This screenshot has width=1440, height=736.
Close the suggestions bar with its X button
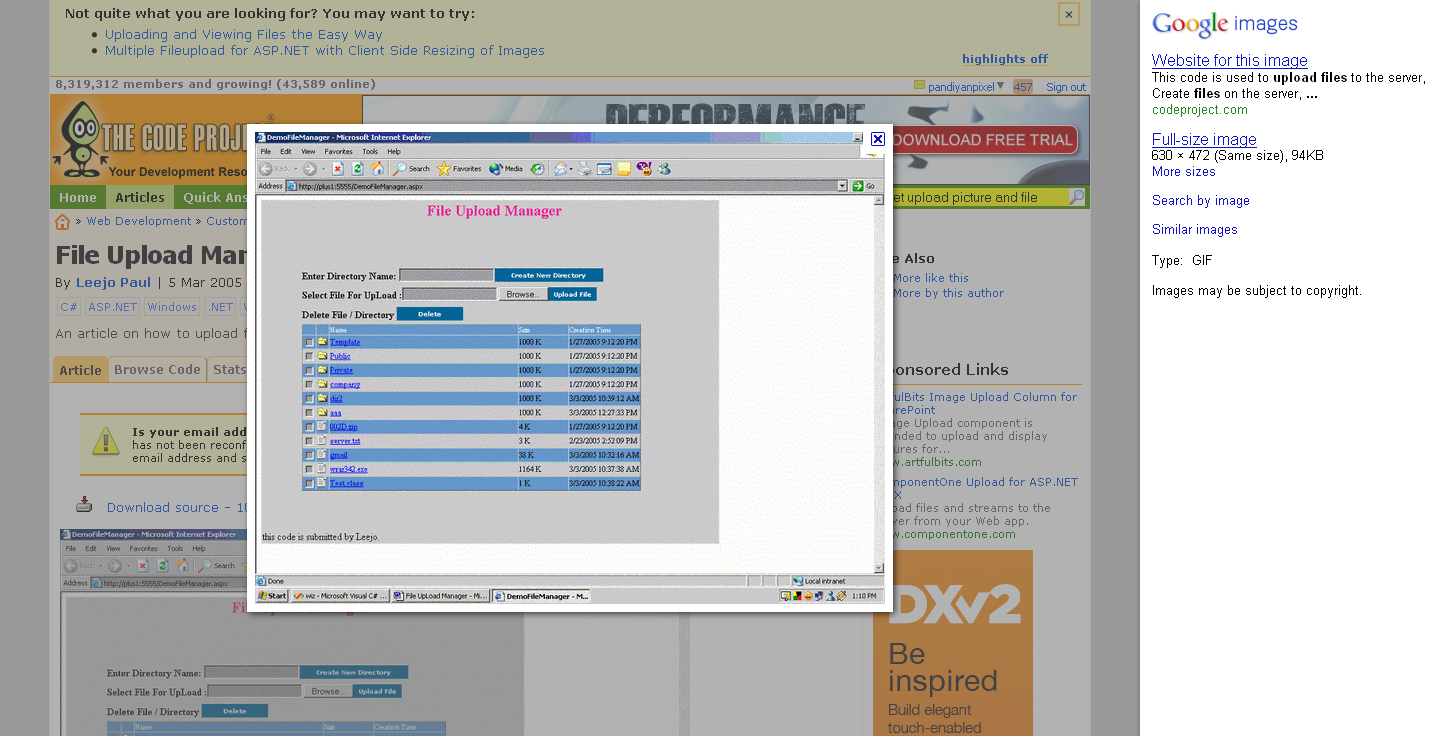(1069, 14)
